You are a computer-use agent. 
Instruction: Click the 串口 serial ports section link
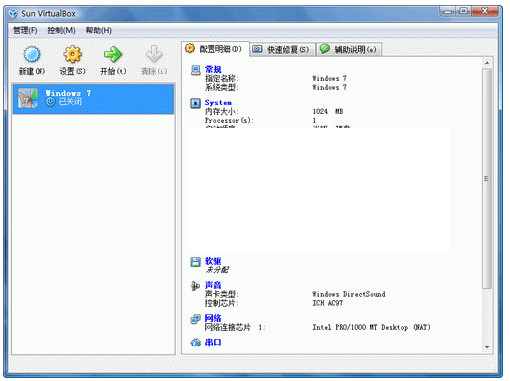pyautogui.click(x=213, y=342)
